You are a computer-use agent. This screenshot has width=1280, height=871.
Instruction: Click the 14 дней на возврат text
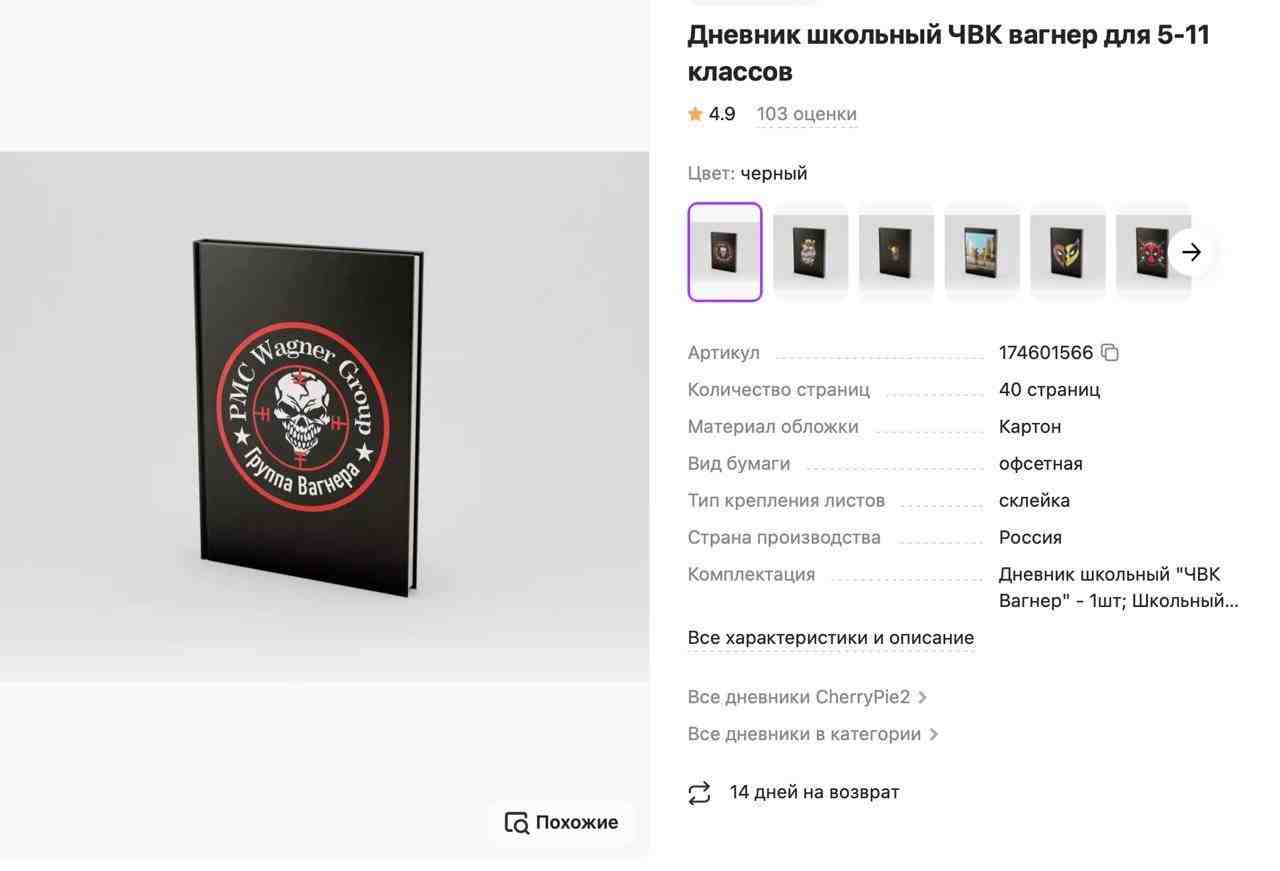click(x=814, y=792)
